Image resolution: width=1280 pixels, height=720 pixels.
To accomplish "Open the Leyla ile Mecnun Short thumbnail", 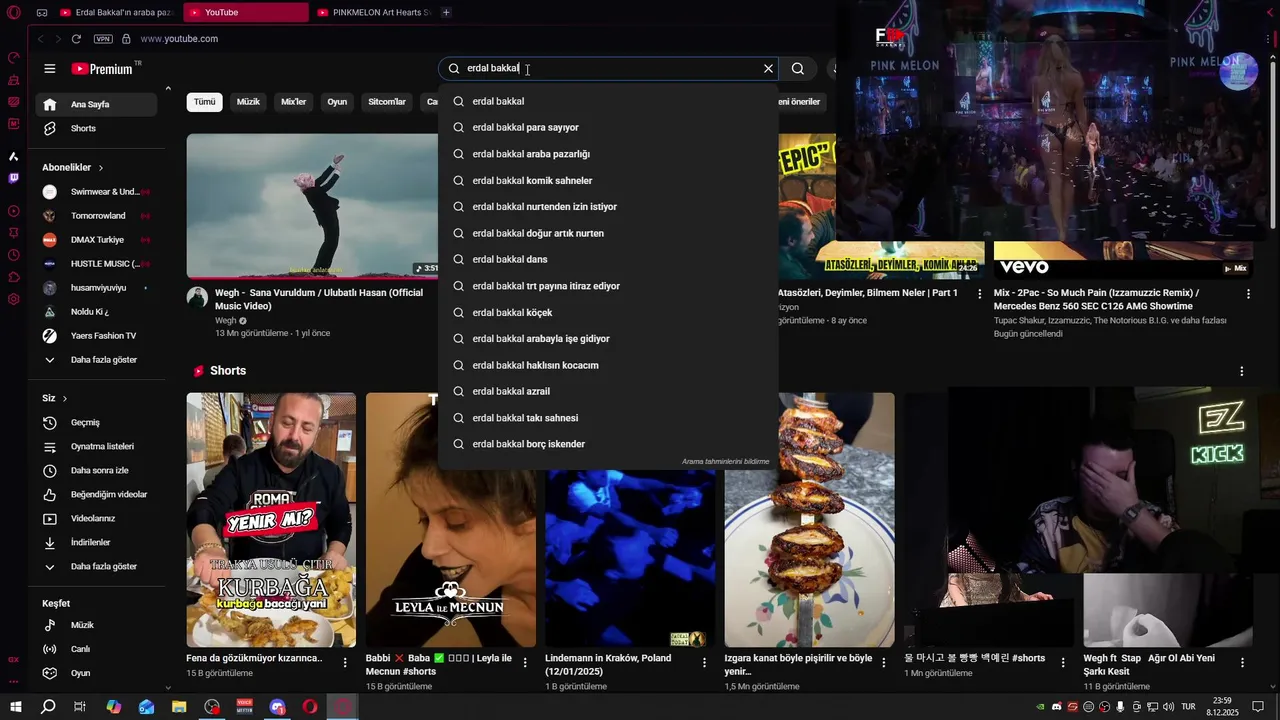I will [x=450, y=520].
